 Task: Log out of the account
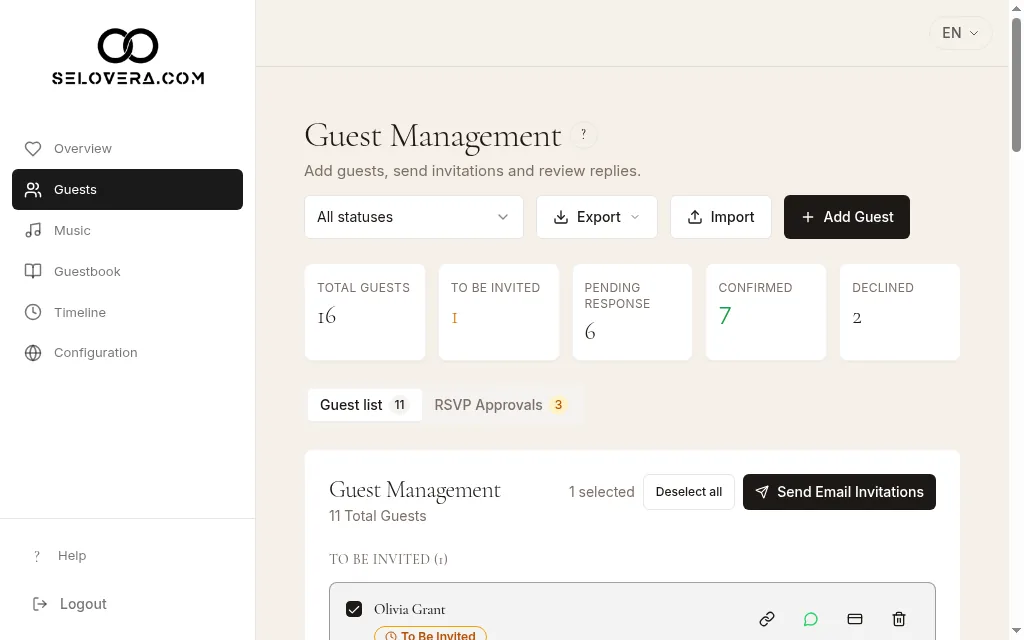tap(127, 604)
